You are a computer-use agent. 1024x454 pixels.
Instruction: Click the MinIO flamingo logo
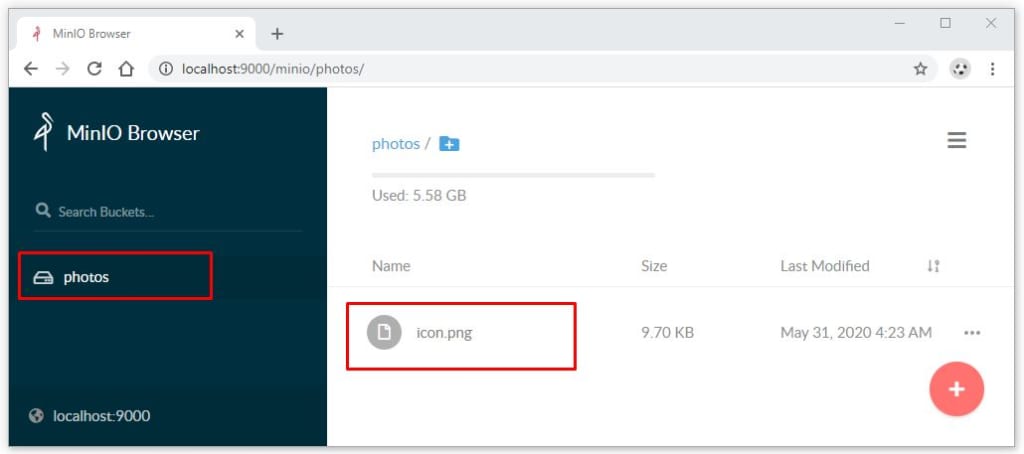[43, 133]
